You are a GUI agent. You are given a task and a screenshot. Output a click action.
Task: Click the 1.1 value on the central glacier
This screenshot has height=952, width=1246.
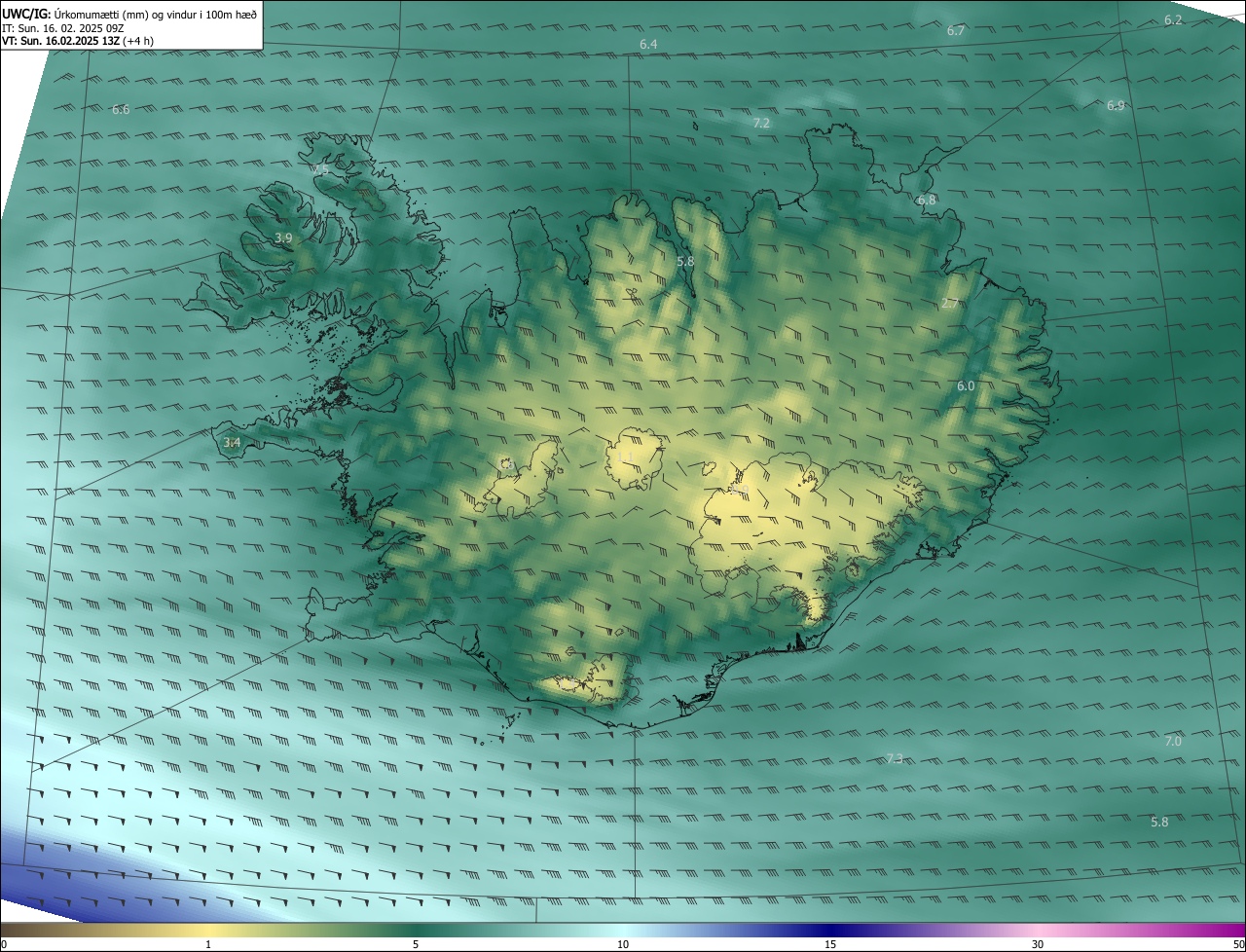(x=626, y=458)
